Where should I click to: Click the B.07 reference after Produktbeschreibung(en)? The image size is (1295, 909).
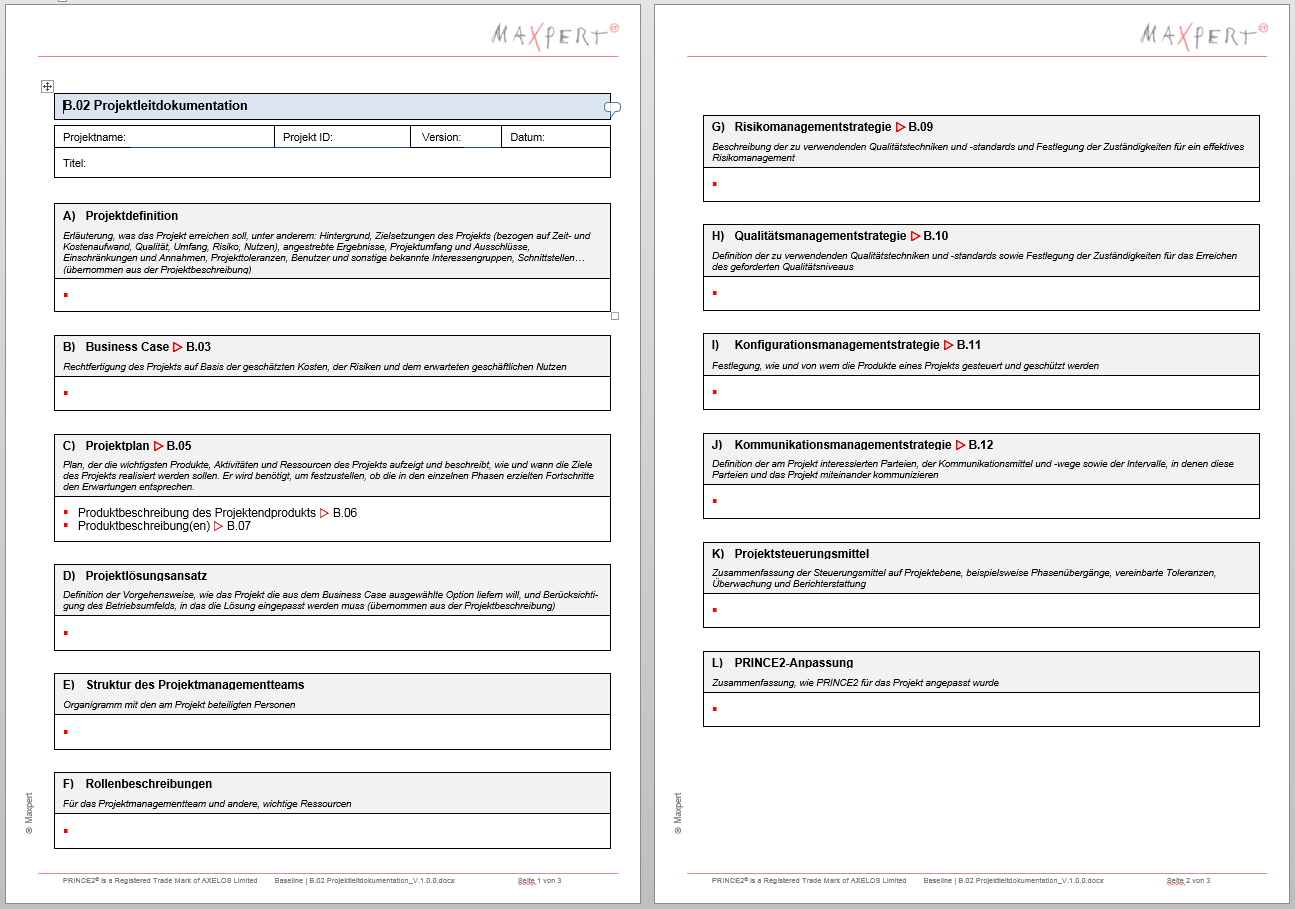[239, 526]
